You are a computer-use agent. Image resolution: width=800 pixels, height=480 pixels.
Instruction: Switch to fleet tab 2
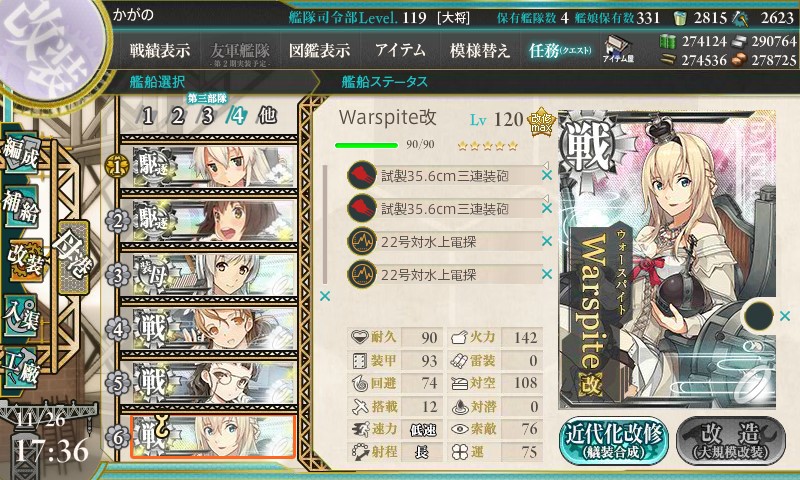point(178,116)
